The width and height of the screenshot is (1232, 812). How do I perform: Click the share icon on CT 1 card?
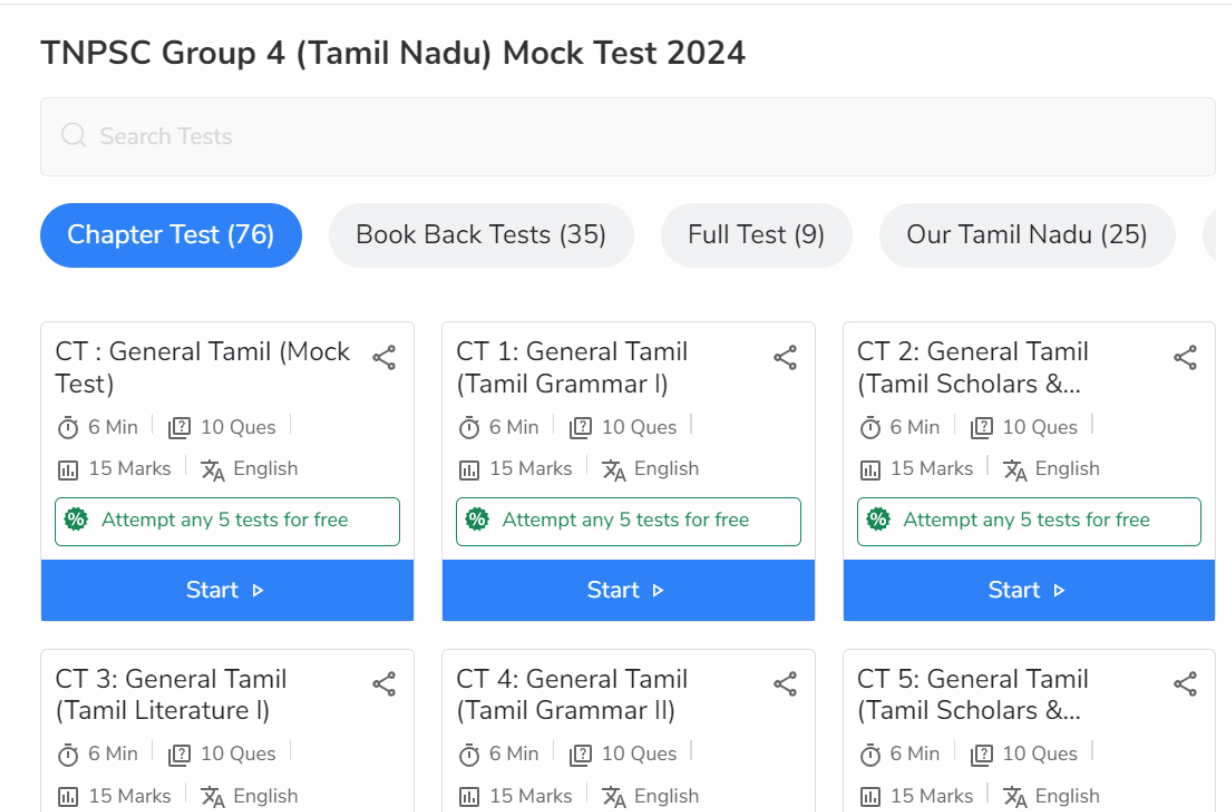[x=785, y=357]
